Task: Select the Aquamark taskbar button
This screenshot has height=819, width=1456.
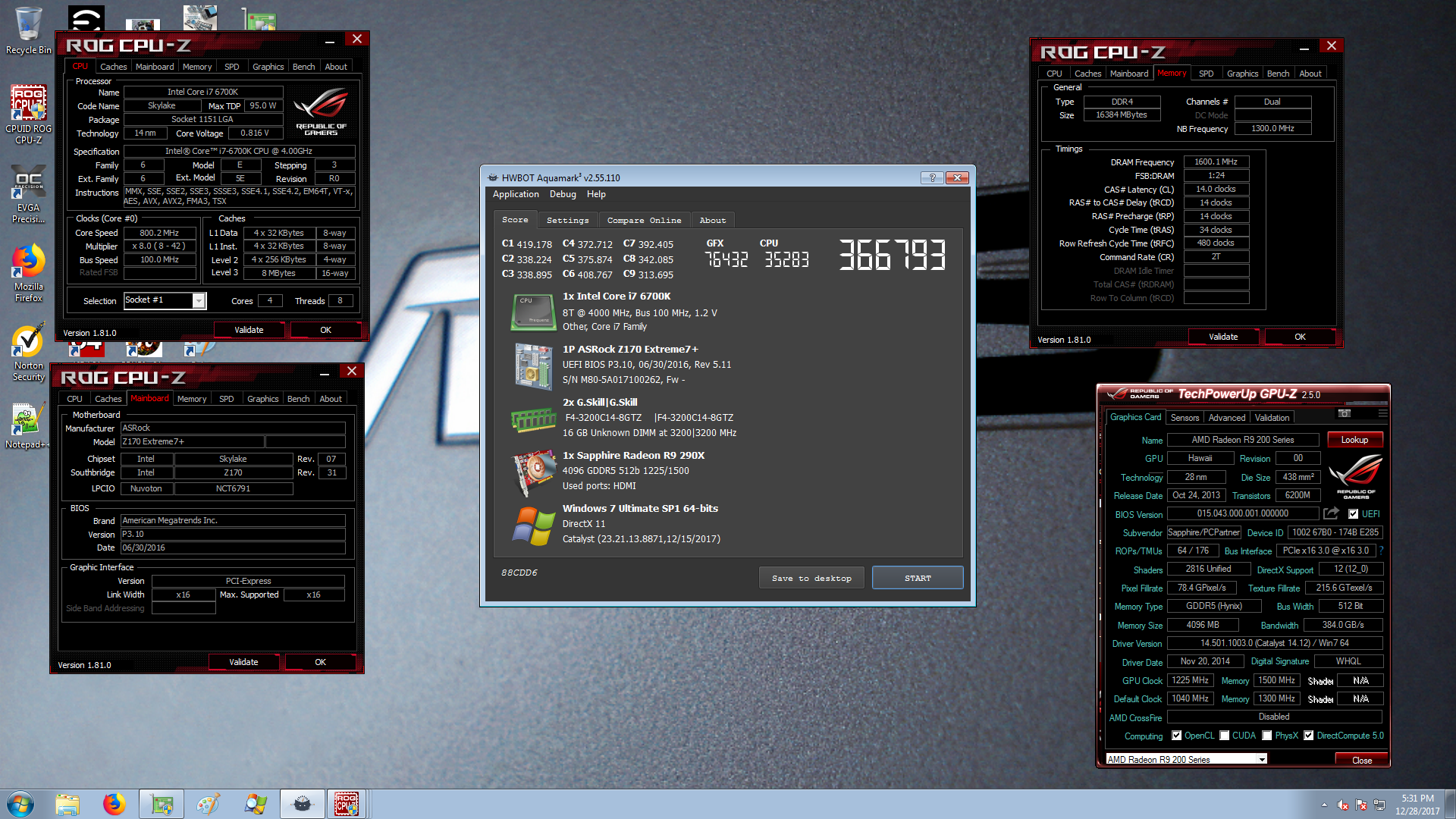Action: (302, 804)
